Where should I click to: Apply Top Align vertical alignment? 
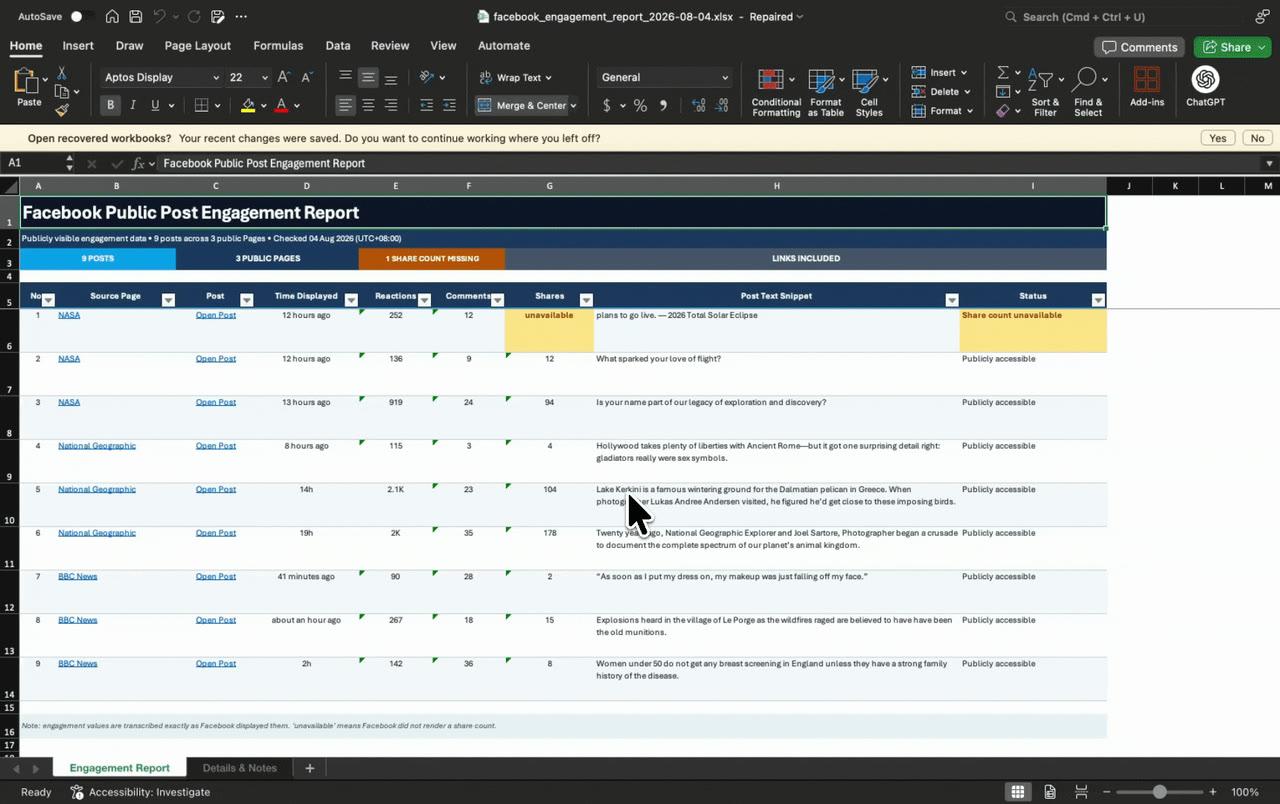(345, 77)
